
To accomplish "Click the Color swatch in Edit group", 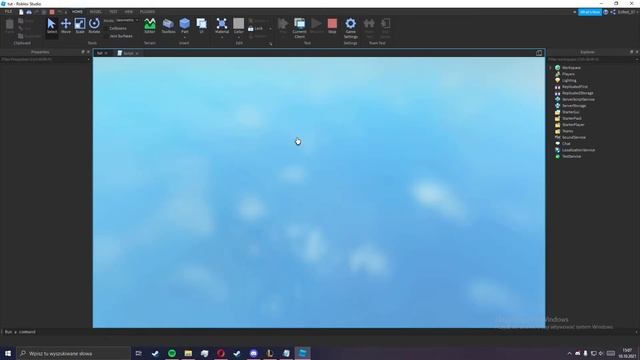I will [x=239, y=23].
